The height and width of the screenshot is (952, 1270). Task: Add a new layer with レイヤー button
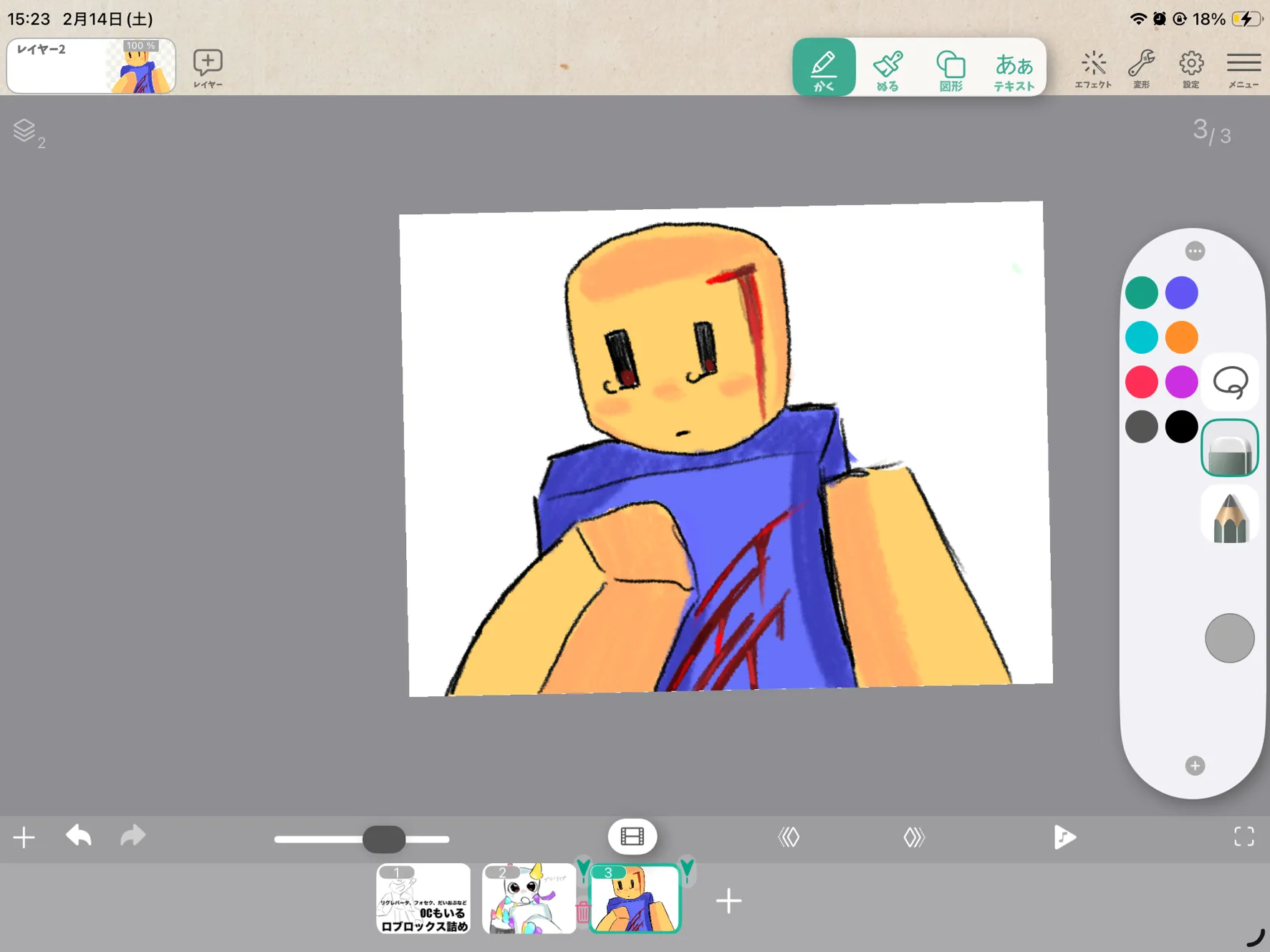click(x=208, y=68)
